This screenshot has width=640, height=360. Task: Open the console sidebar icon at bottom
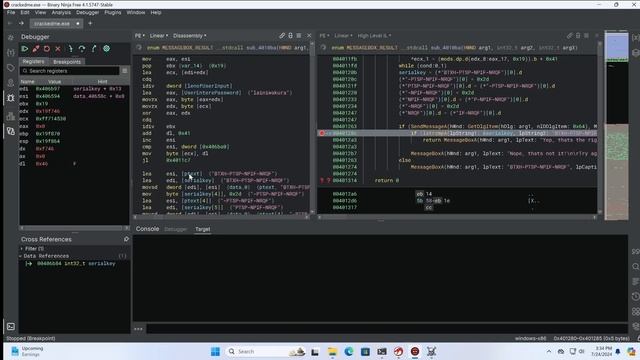point(11,327)
